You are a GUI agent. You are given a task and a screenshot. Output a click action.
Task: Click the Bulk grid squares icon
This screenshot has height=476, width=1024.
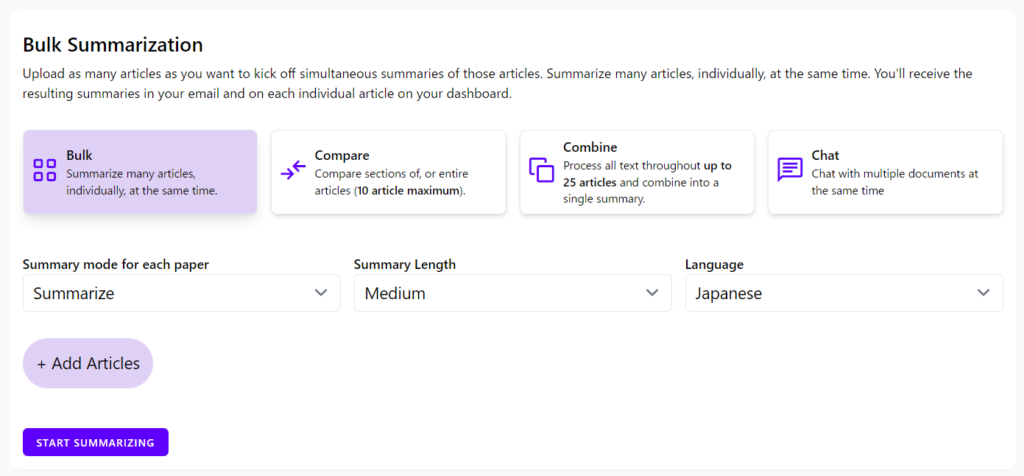(x=44, y=170)
